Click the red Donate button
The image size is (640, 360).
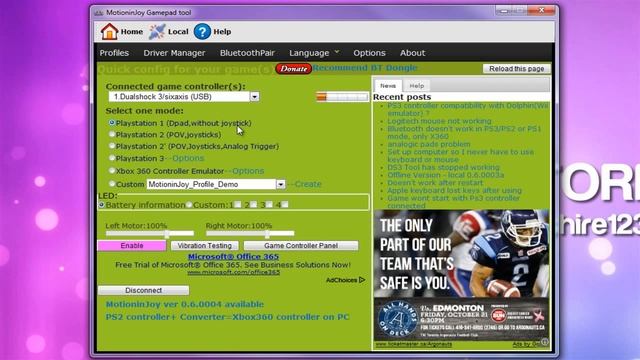point(293,69)
